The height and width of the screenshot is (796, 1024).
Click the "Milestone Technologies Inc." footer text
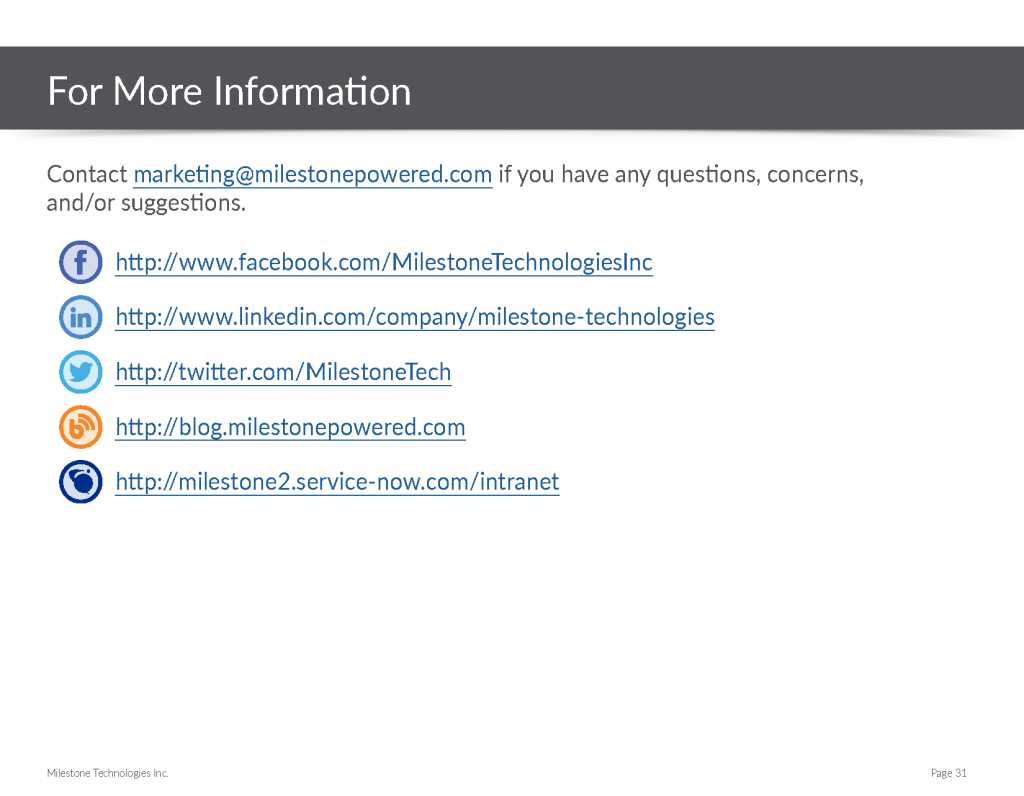point(108,773)
